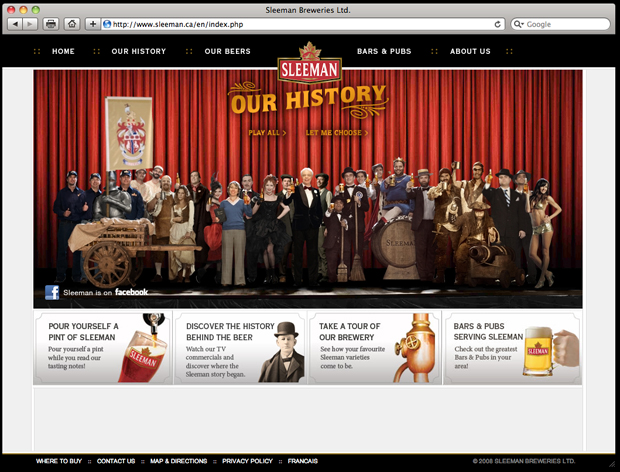Open the ABOUT US navigation item

click(470, 51)
